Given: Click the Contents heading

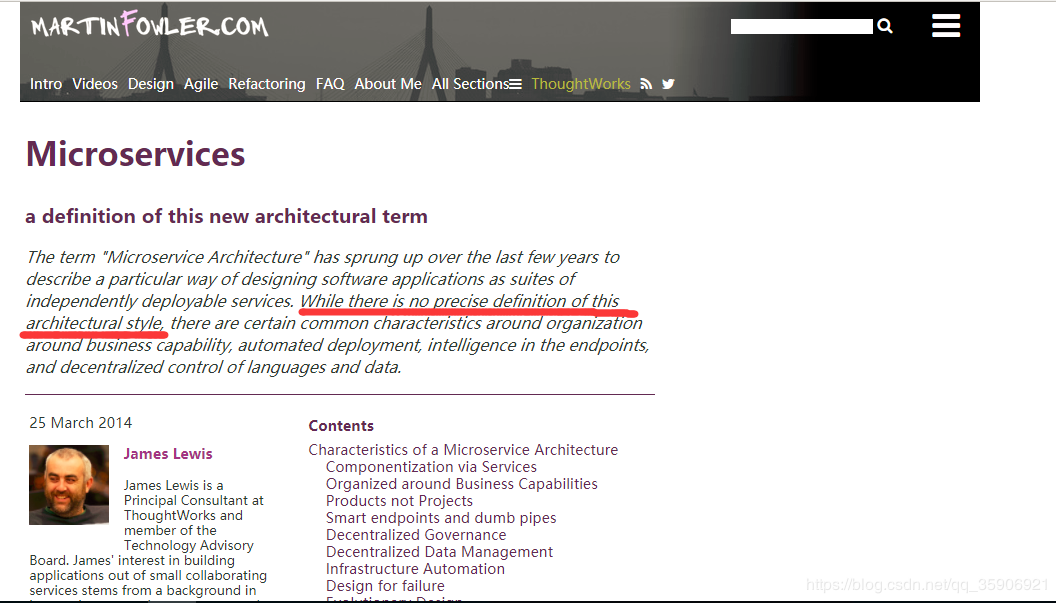Looking at the screenshot, I should (x=341, y=426).
